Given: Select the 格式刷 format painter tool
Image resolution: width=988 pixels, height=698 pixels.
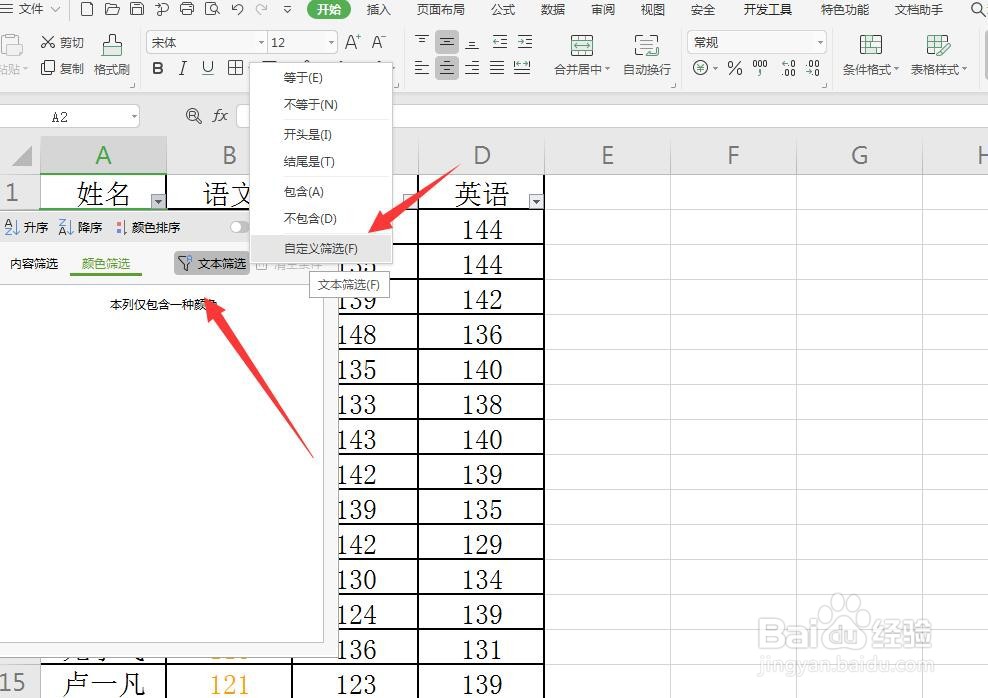Looking at the screenshot, I should (111, 56).
